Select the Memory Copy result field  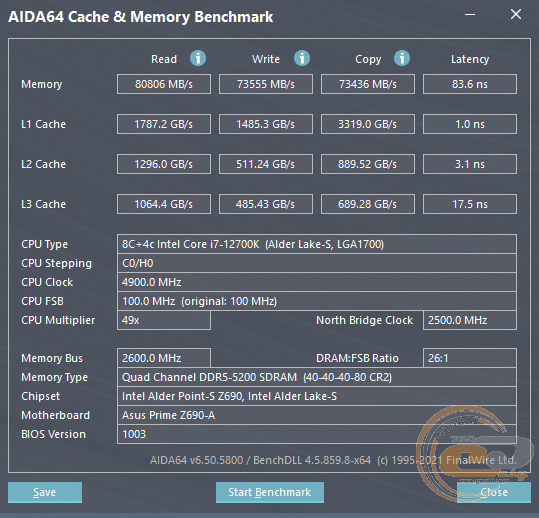[x=368, y=84]
